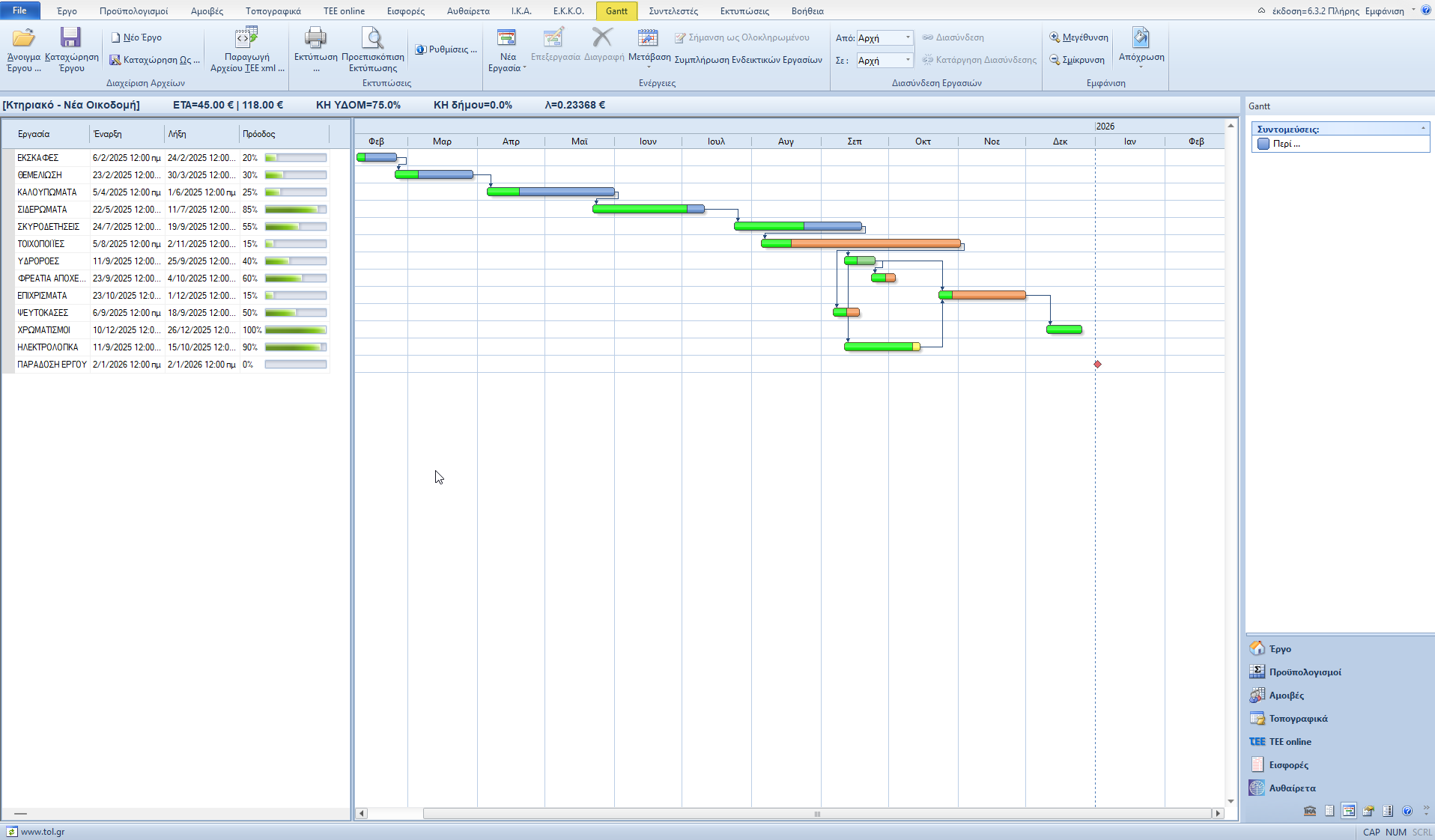Click the Άνοιγμα Έργου folder icon

[x=23, y=38]
